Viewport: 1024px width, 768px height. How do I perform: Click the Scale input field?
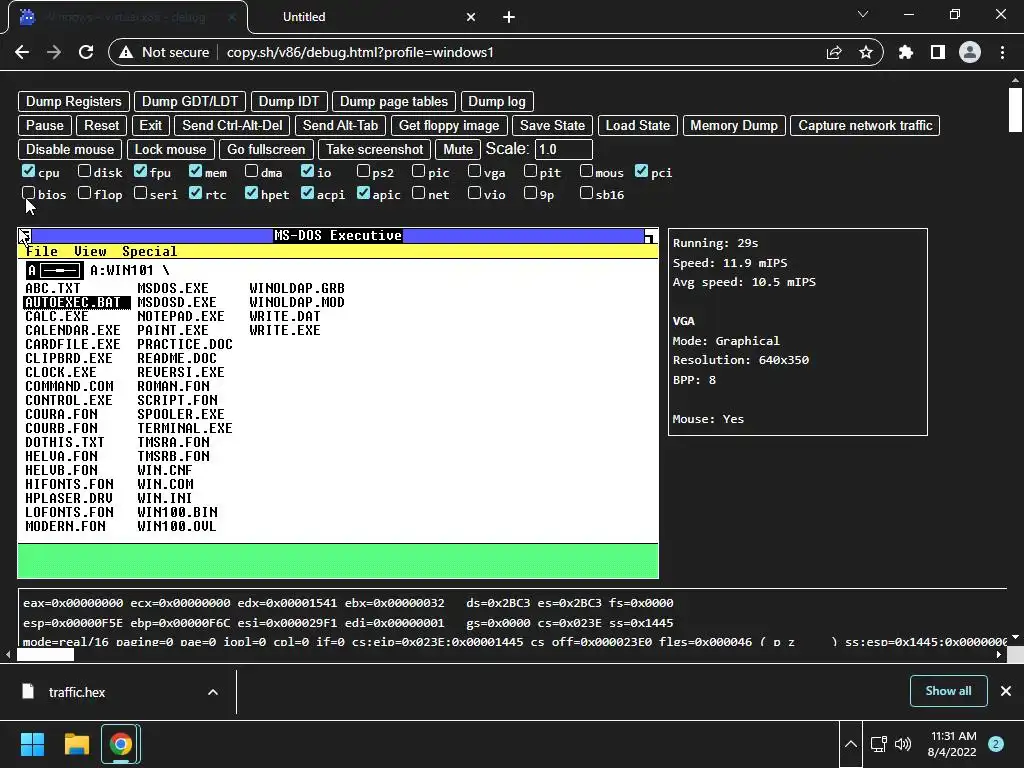(564, 150)
